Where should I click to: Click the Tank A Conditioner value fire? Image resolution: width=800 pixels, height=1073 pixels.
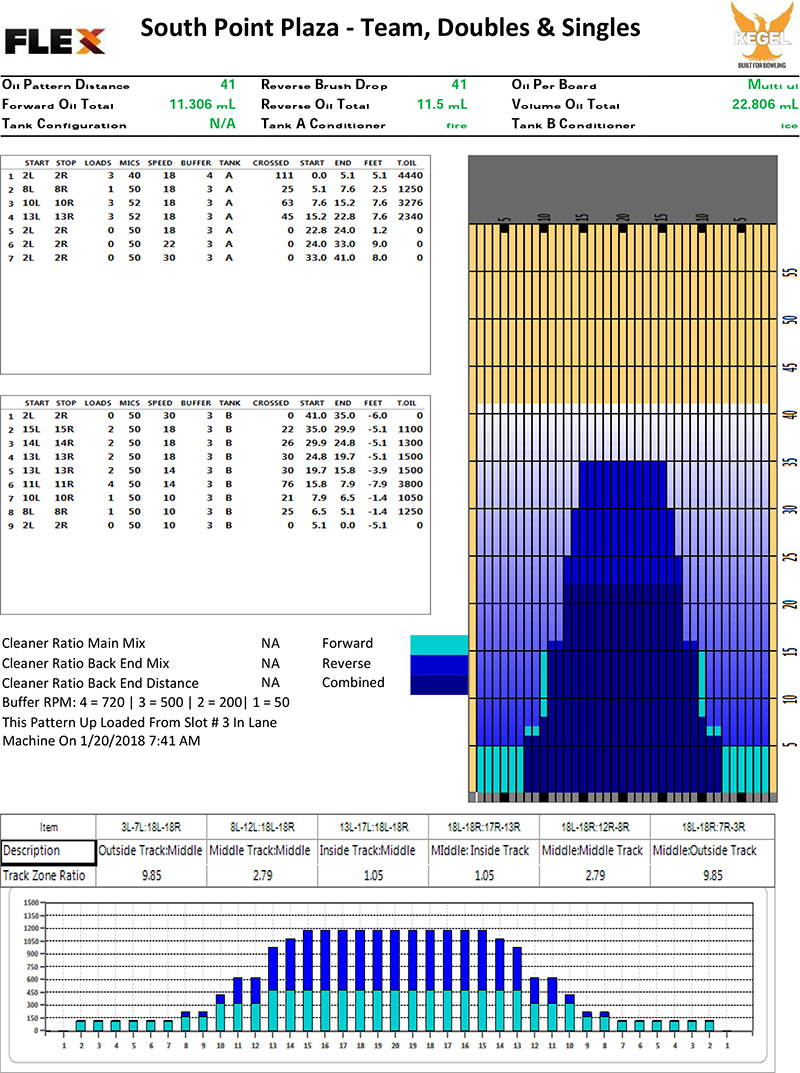(456, 125)
